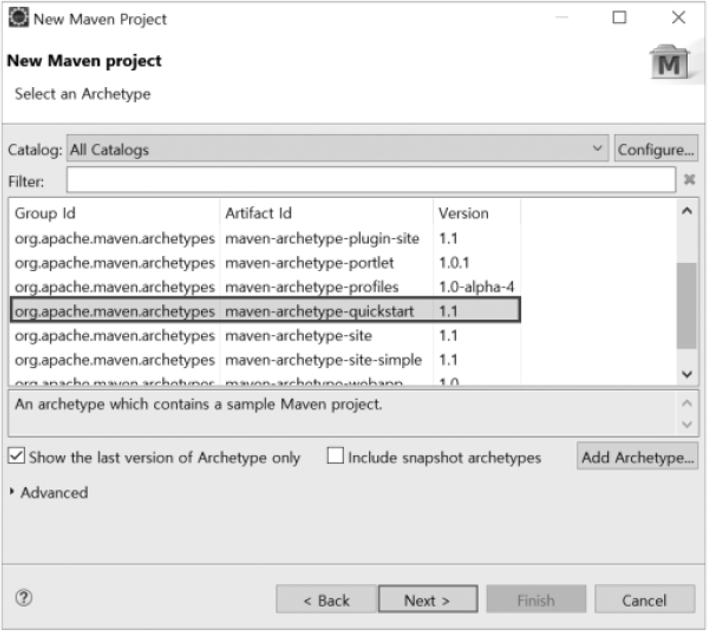The width and height of the screenshot is (709, 631).
Task: Click the Next > button
Action: [427, 600]
